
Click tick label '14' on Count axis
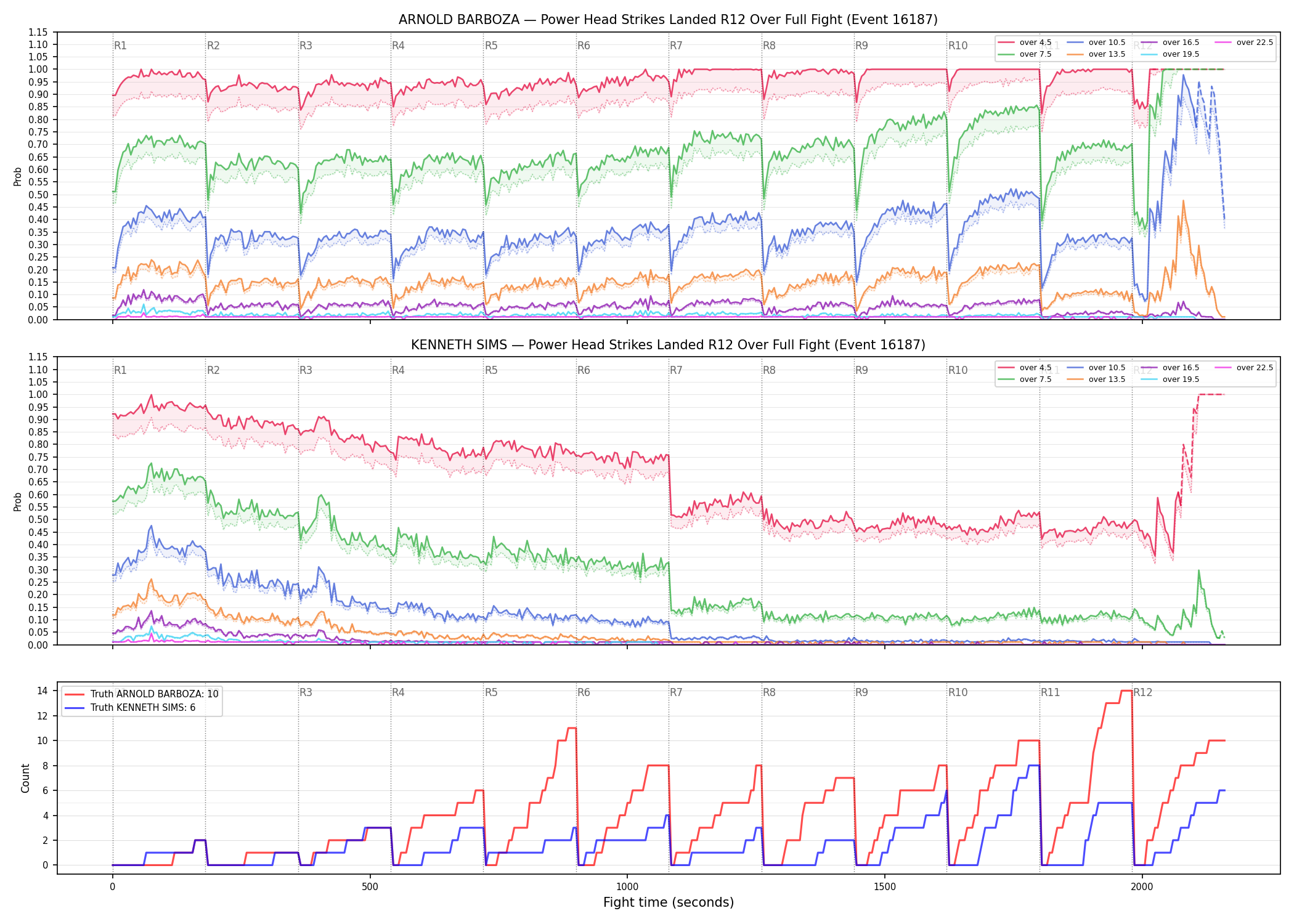coord(42,691)
